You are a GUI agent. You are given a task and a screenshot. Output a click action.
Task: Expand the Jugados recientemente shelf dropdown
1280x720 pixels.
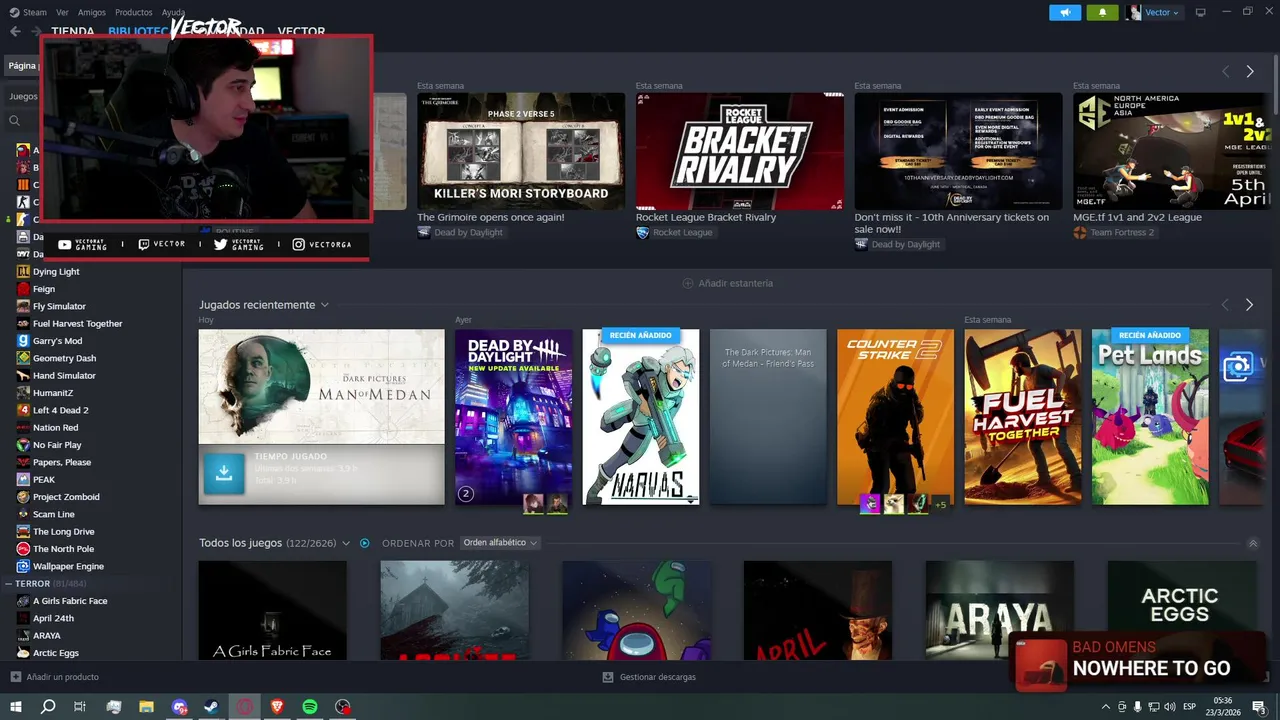325,305
